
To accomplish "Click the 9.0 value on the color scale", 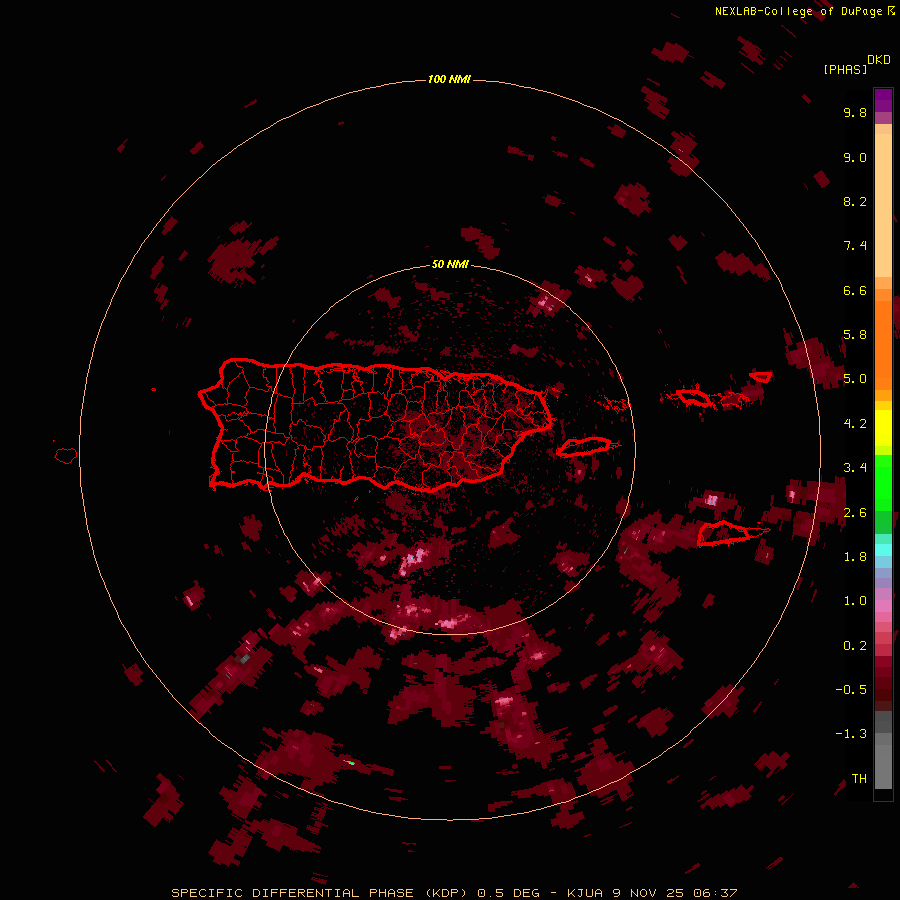I will [855, 157].
